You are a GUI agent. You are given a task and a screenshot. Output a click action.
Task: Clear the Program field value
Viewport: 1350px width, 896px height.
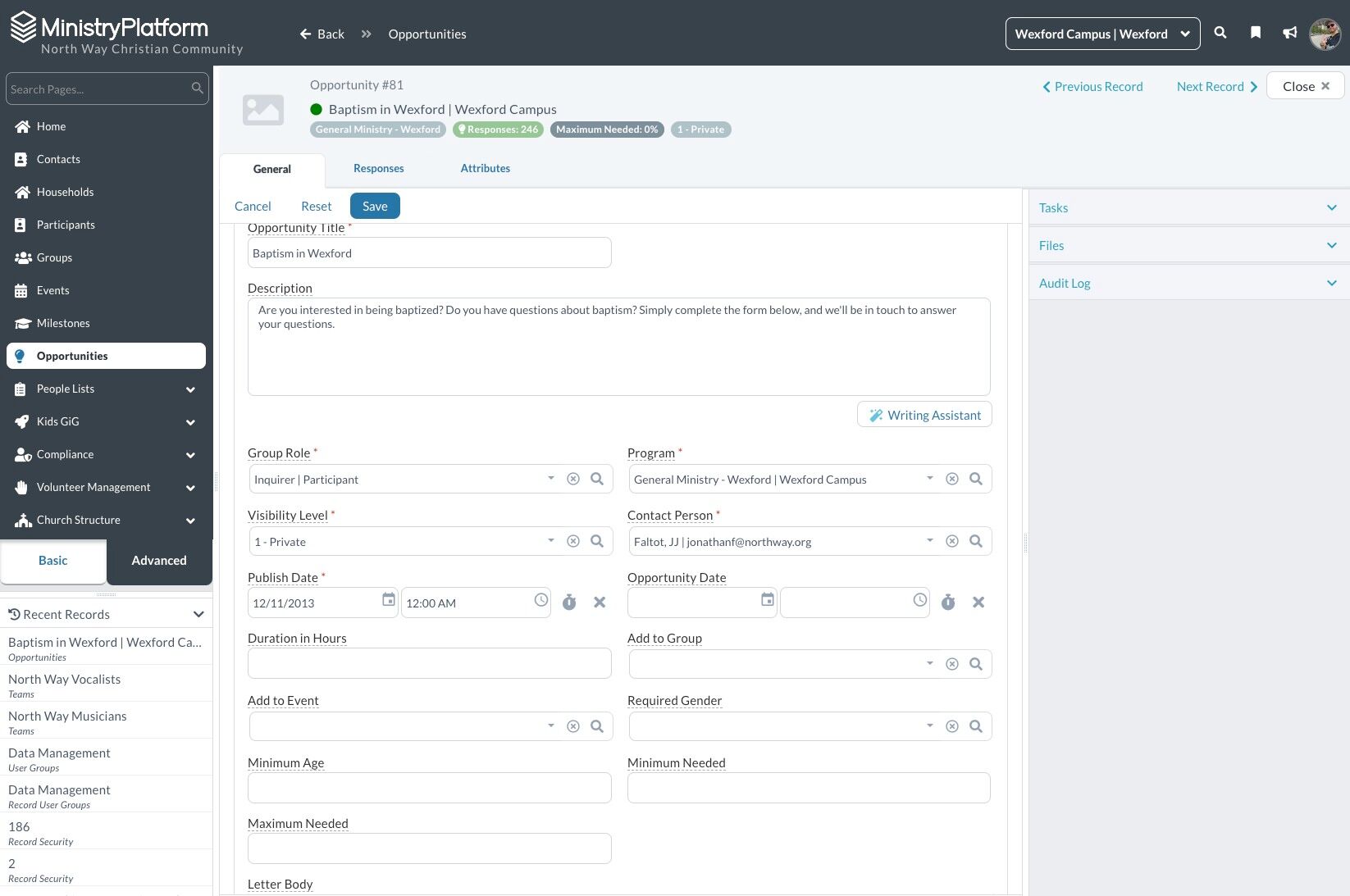952,479
